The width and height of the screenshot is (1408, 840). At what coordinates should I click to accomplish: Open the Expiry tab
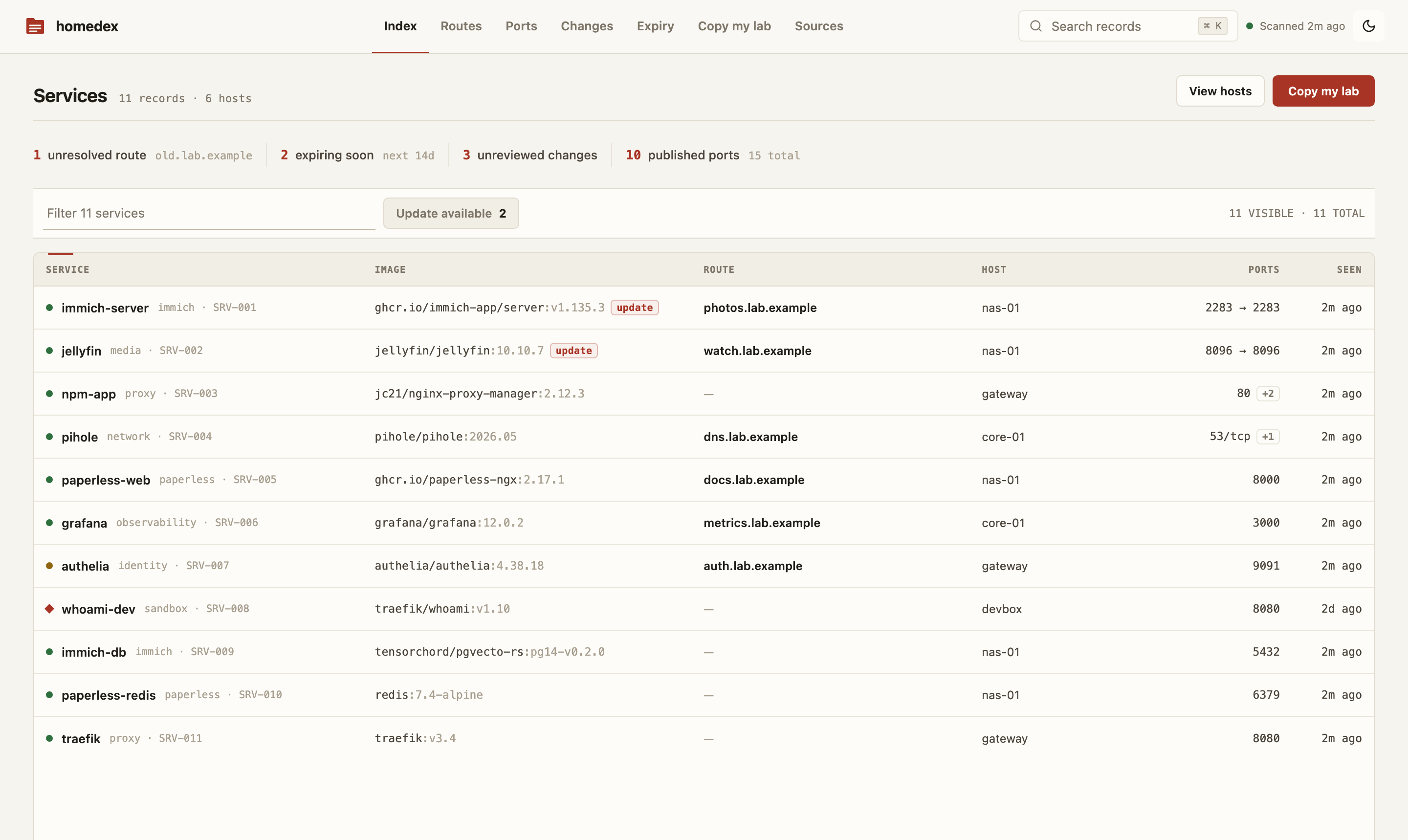(x=655, y=26)
